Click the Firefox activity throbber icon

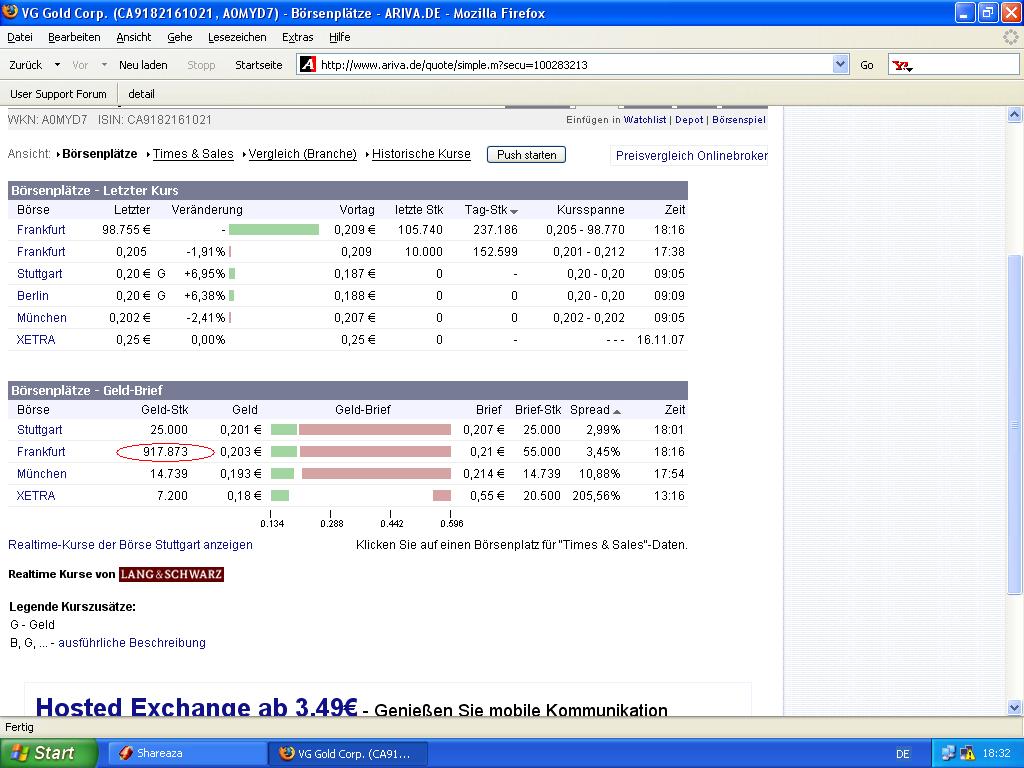[1010, 38]
